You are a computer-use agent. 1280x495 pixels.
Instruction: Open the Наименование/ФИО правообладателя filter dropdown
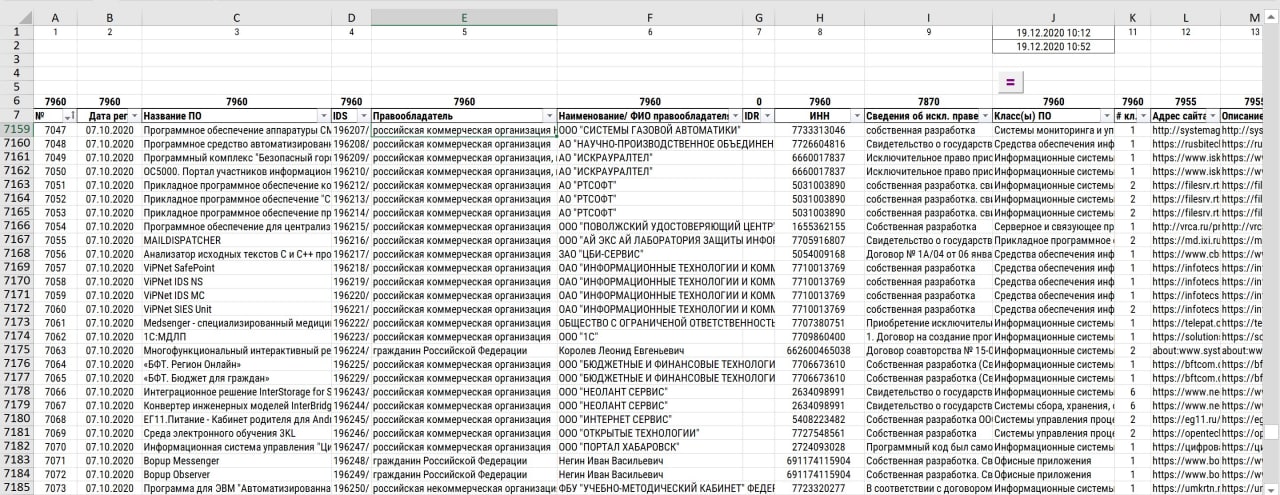point(735,116)
